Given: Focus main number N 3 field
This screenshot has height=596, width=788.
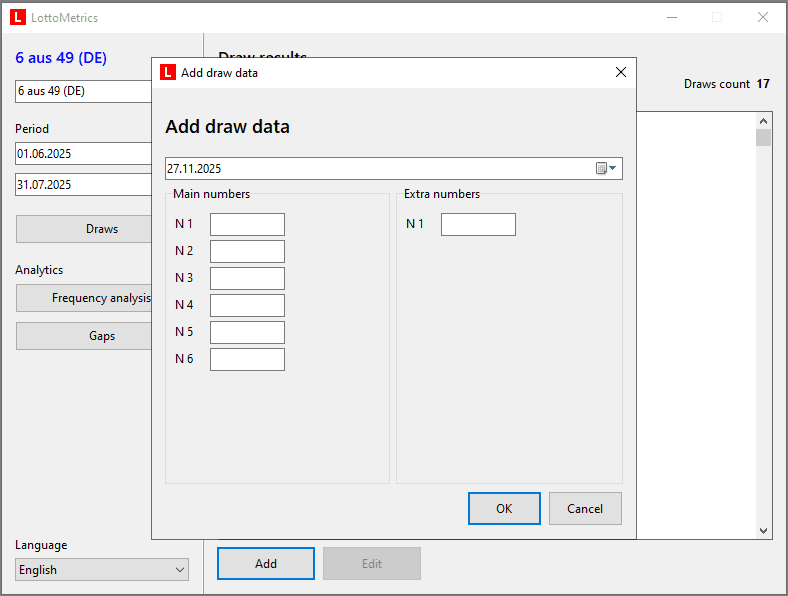Looking at the screenshot, I should 247,278.
